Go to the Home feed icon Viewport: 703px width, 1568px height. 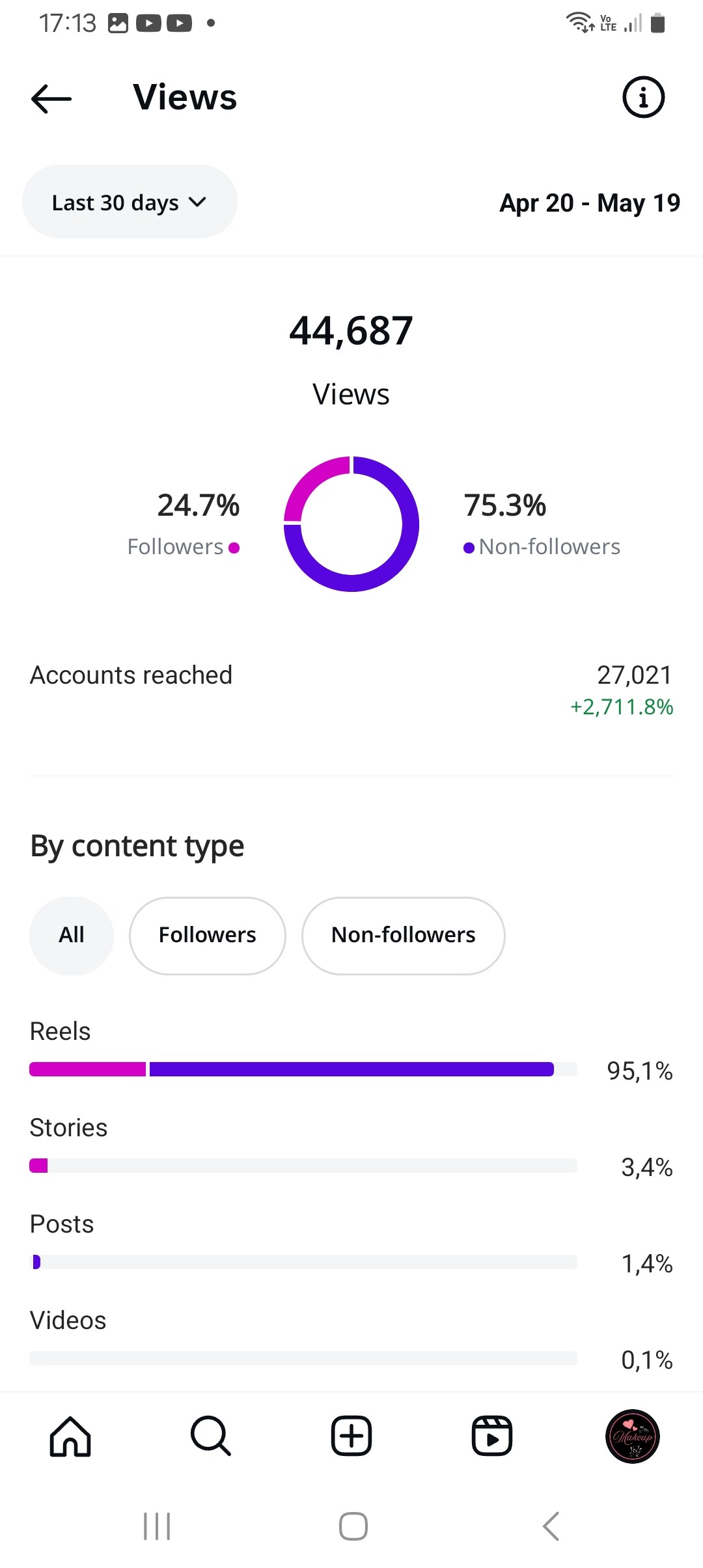(x=70, y=1436)
